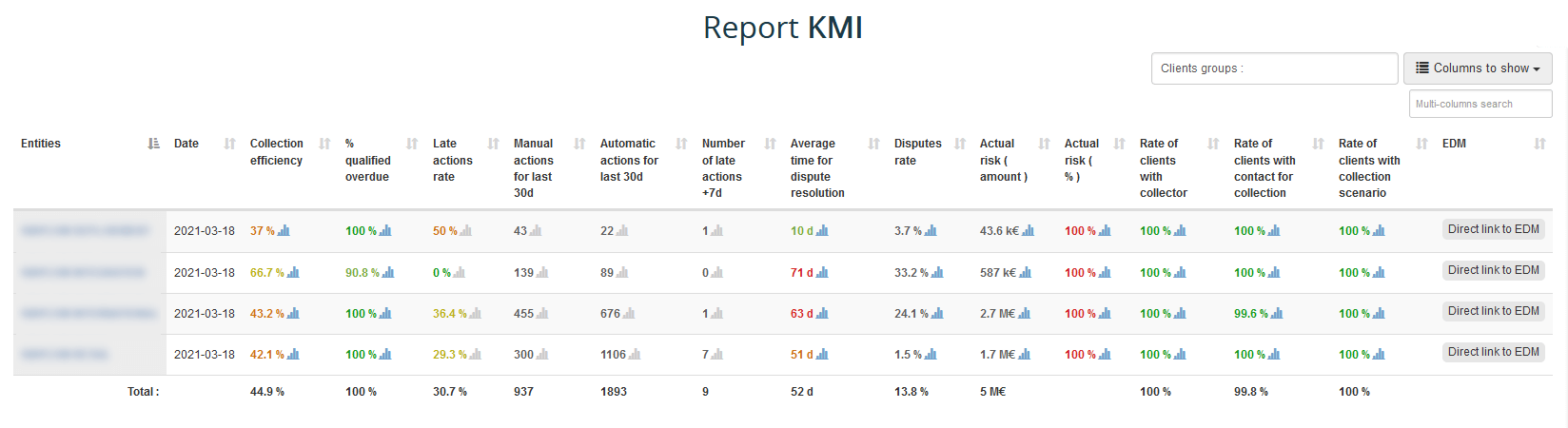The width and height of the screenshot is (1568, 428).
Task: Click chart icon next to 29.3 % late actions
Action: pos(476,355)
